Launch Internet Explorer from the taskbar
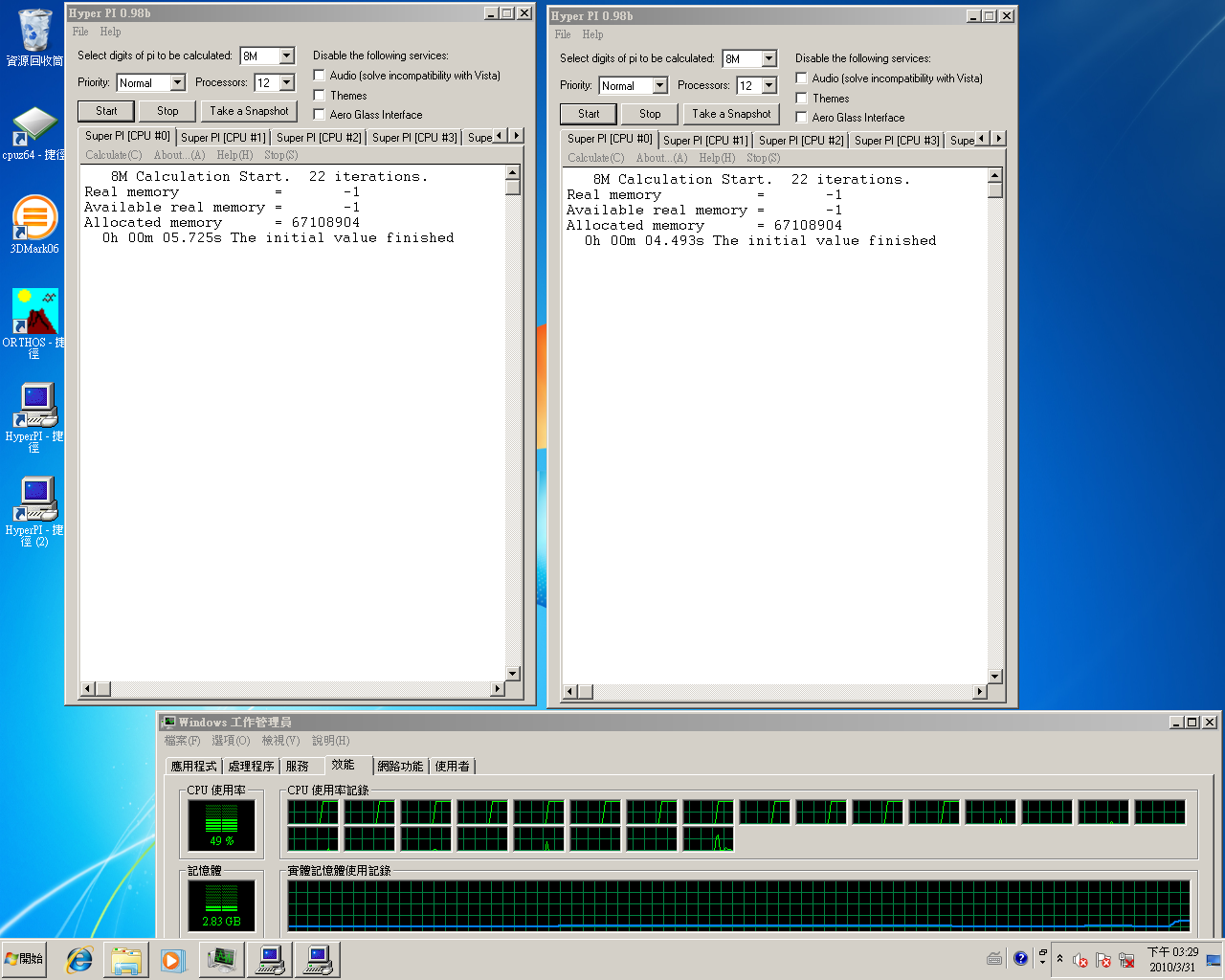The width and height of the screenshot is (1225, 980). click(78, 959)
